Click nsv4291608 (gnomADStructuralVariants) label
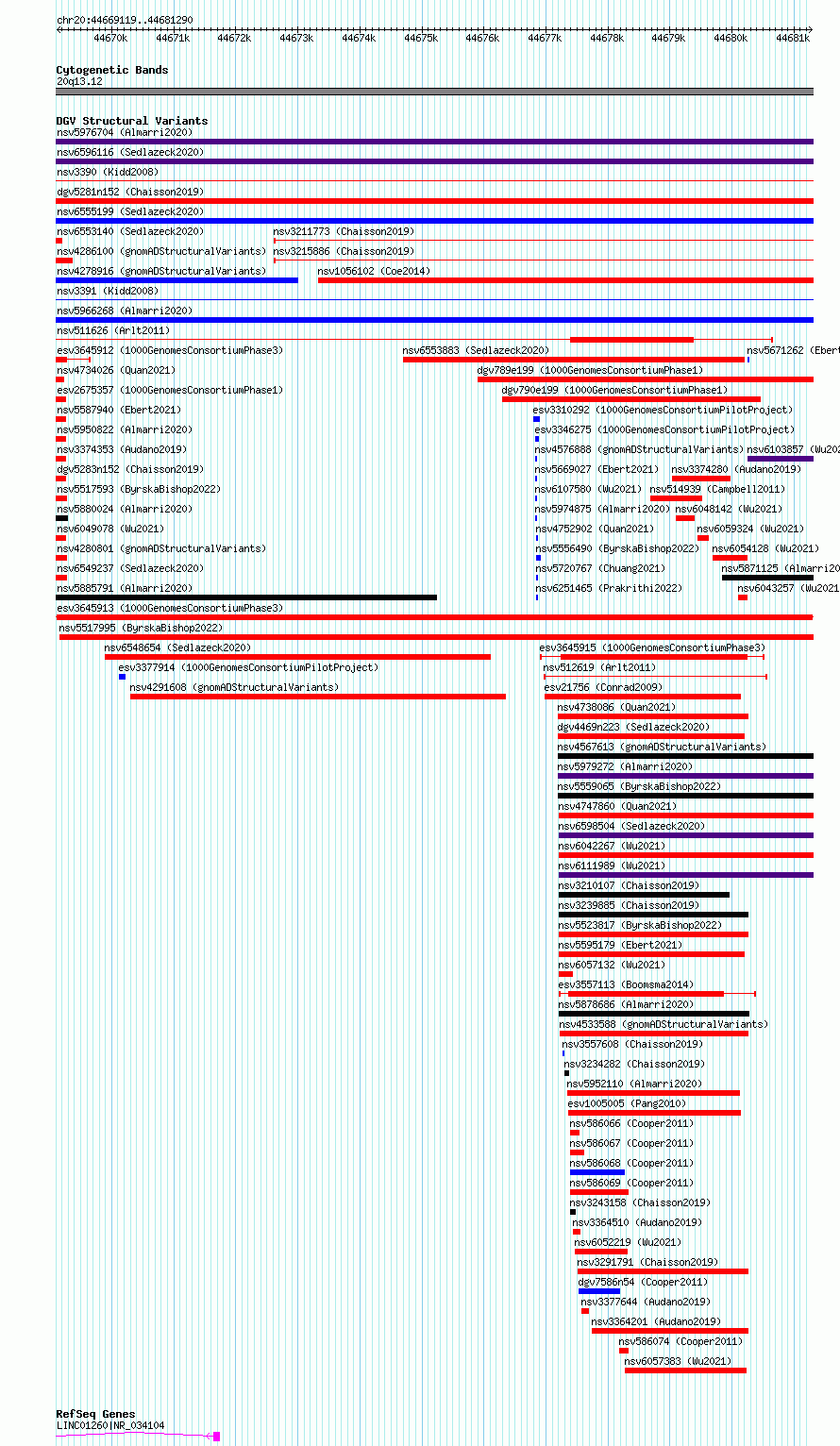Screen dimensions: 840x1446 pos(234,687)
